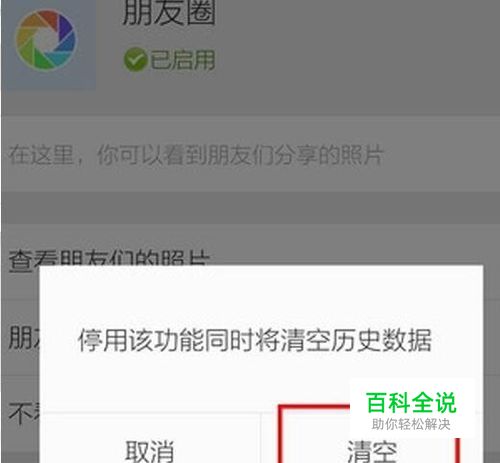Dismiss the dialog with 取消
Viewport: 500px width, 463px height.
pyautogui.click(x=150, y=451)
